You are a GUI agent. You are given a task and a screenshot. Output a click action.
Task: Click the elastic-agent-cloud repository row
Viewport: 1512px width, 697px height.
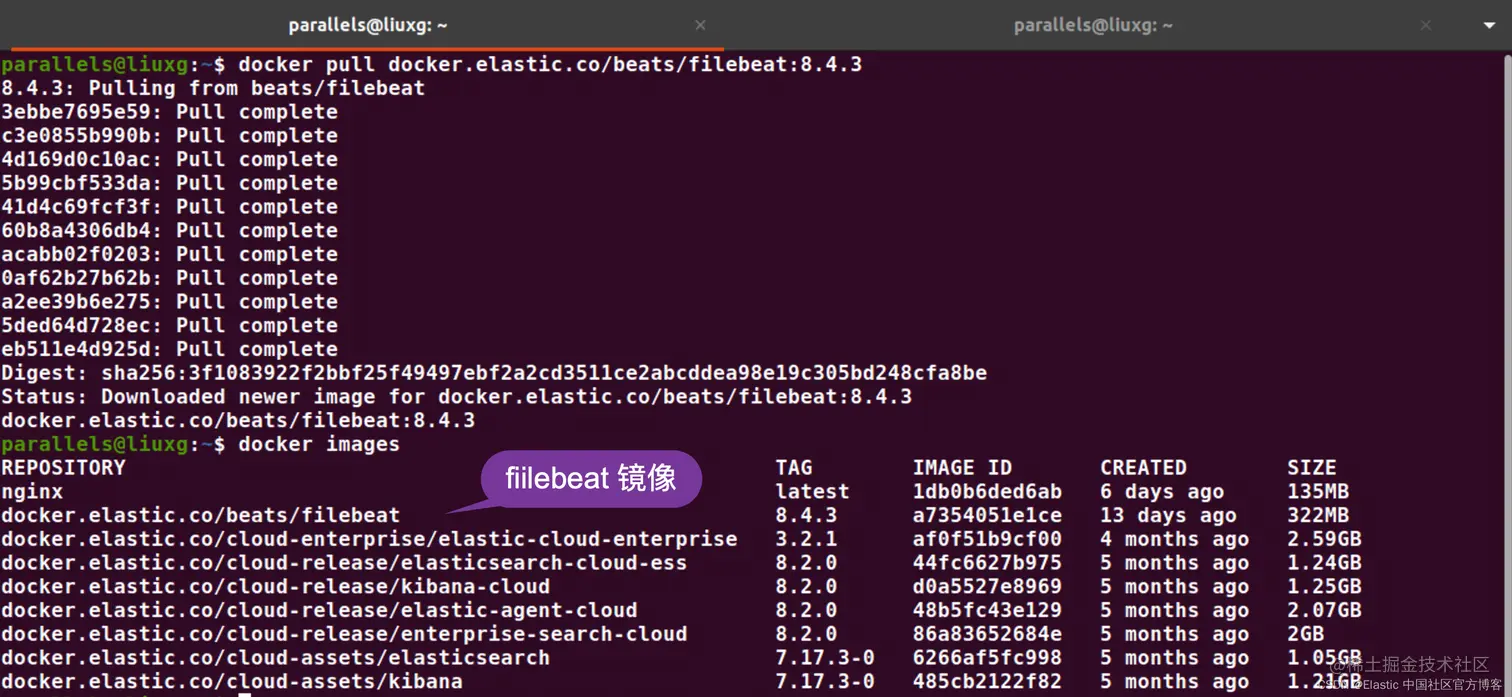(319, 611)
